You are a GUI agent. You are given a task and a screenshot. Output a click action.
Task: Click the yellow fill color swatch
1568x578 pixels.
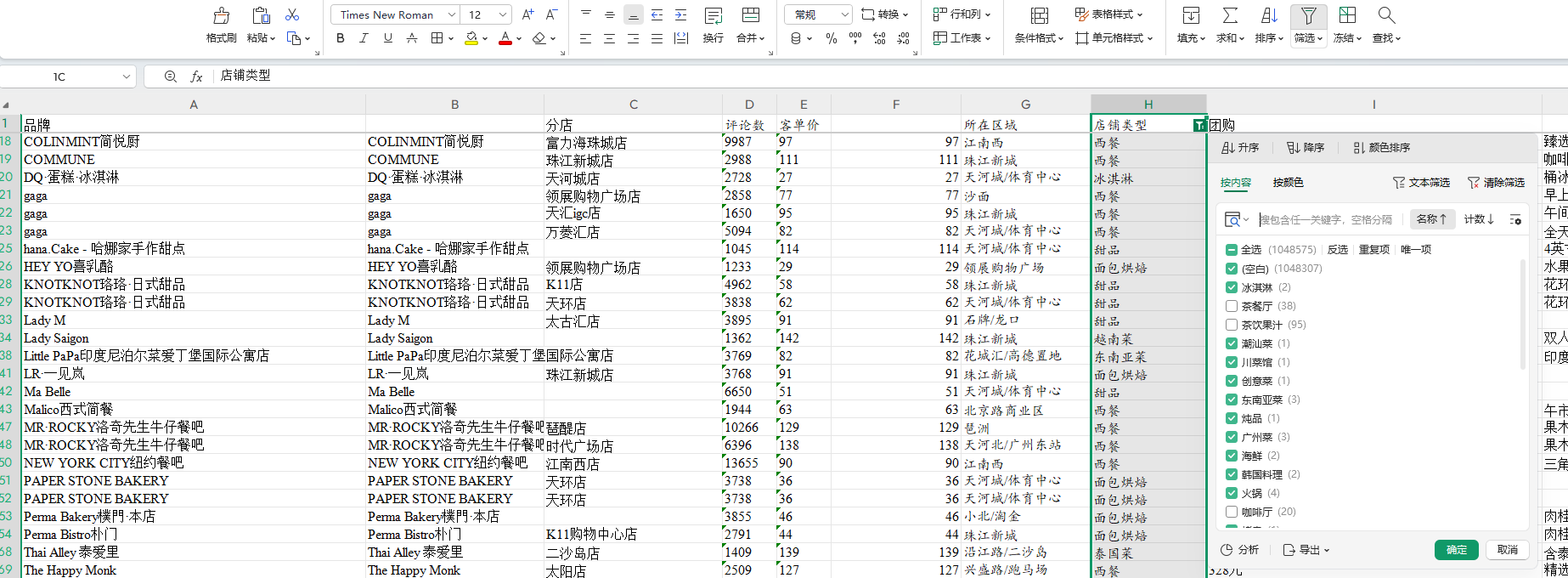click(x=471, y=38)
